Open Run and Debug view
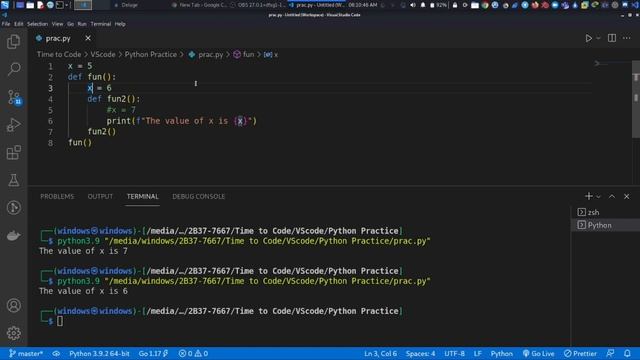 tap(13, 125)
